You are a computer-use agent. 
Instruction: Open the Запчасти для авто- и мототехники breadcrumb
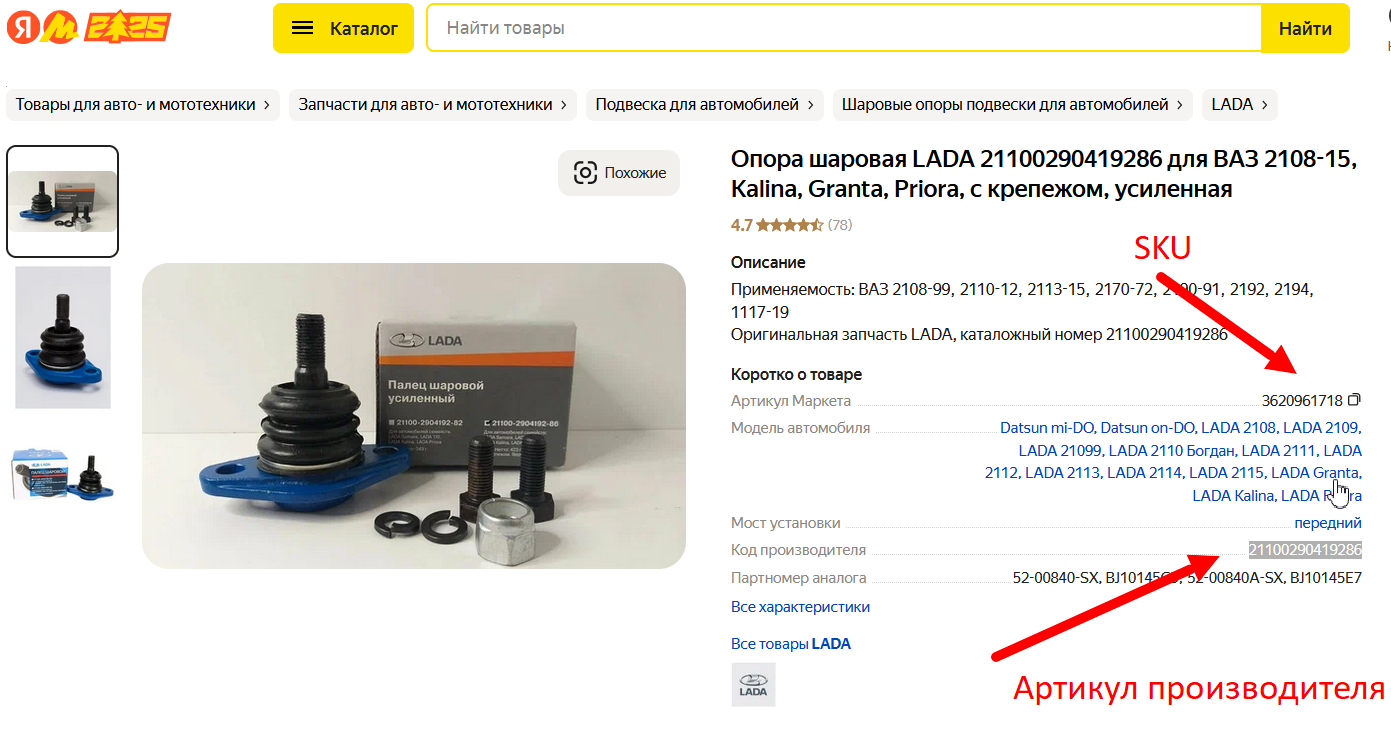433,104
